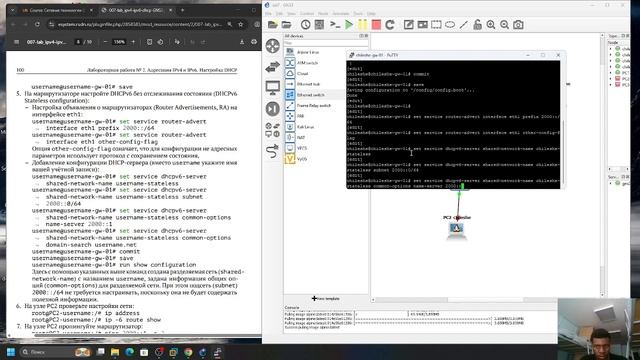Select the Insert picture tool
This screenshot has width=640, height=360.
click(x=422, y=25)
